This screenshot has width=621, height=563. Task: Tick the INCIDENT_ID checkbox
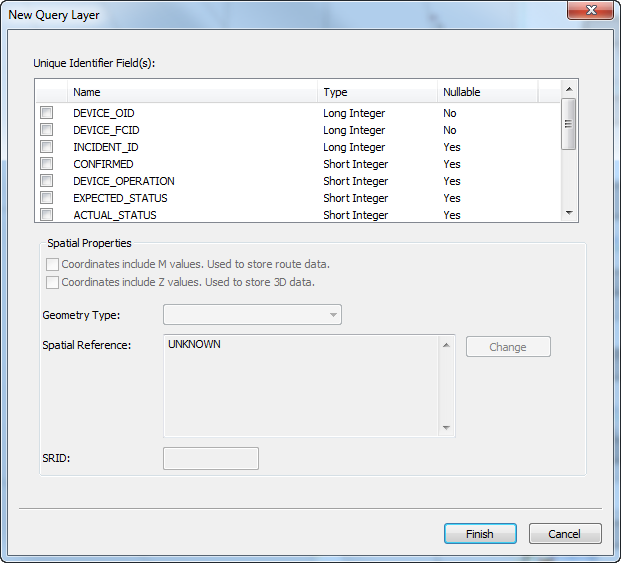click(x=46, y=147)
